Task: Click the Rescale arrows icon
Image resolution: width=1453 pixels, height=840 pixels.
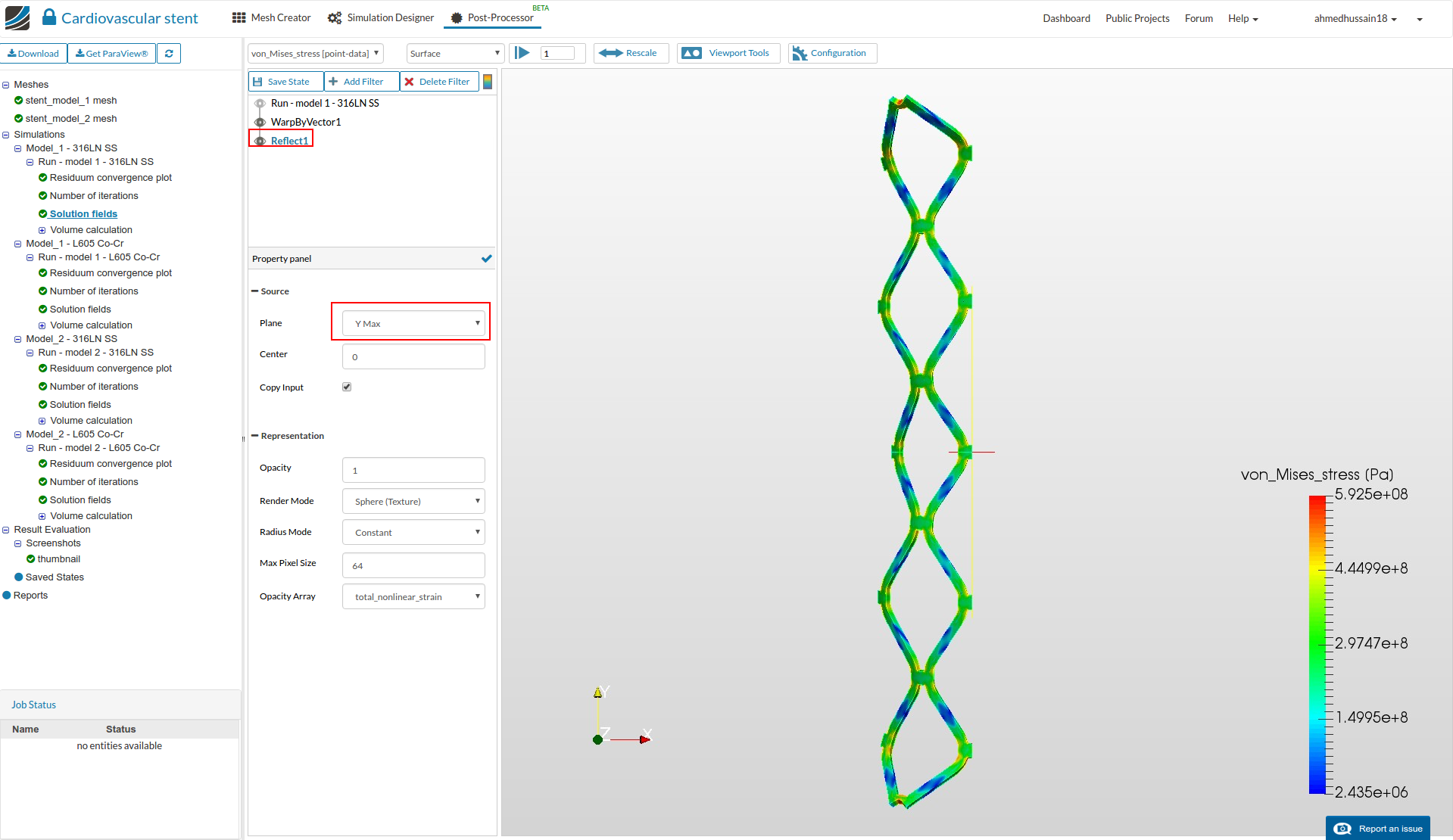Action: (x=610, y=53)
